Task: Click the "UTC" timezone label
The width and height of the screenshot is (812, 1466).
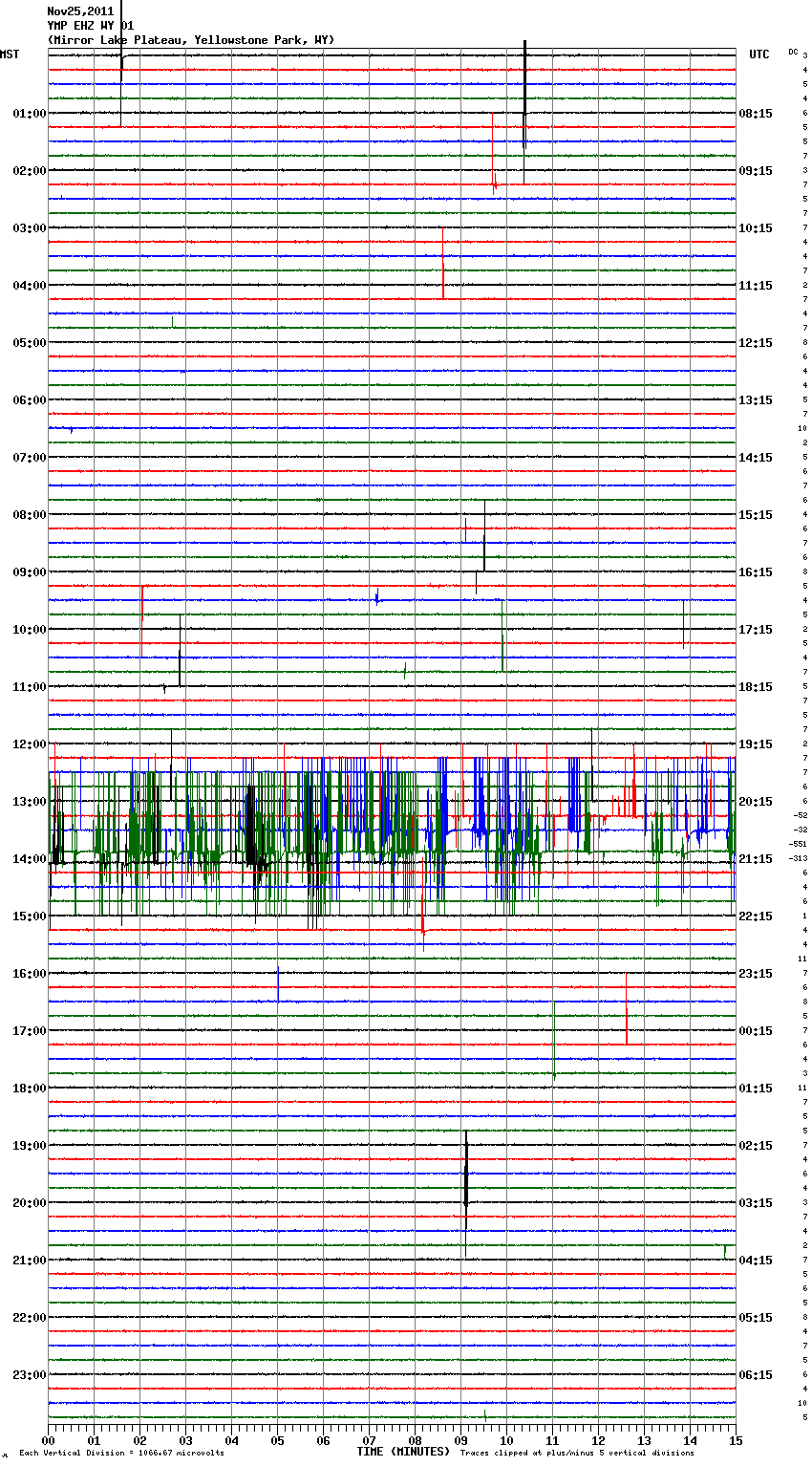Action: pyautogui.click(x=759, y=54)
